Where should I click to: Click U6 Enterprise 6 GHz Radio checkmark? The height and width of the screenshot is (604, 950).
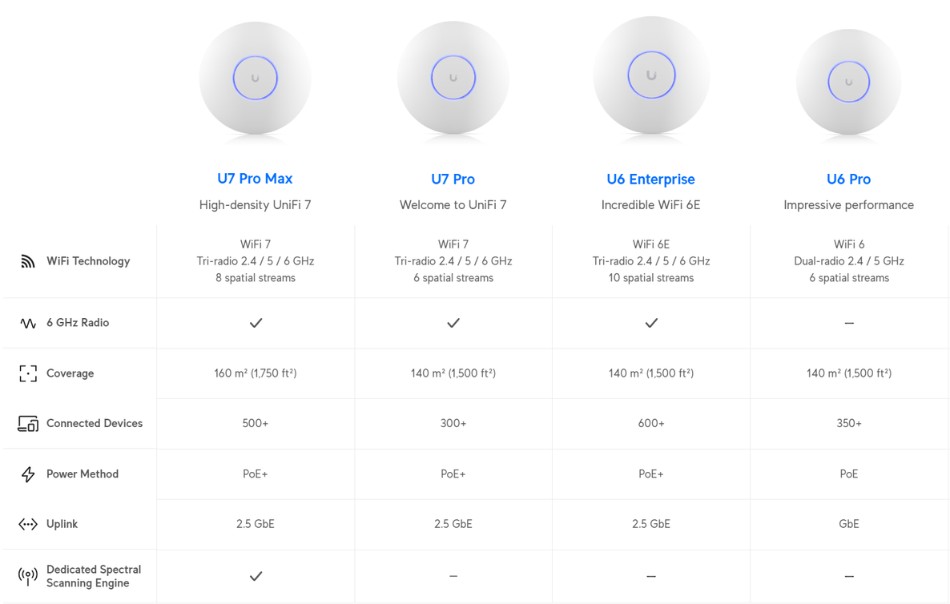tap(651, 323)
